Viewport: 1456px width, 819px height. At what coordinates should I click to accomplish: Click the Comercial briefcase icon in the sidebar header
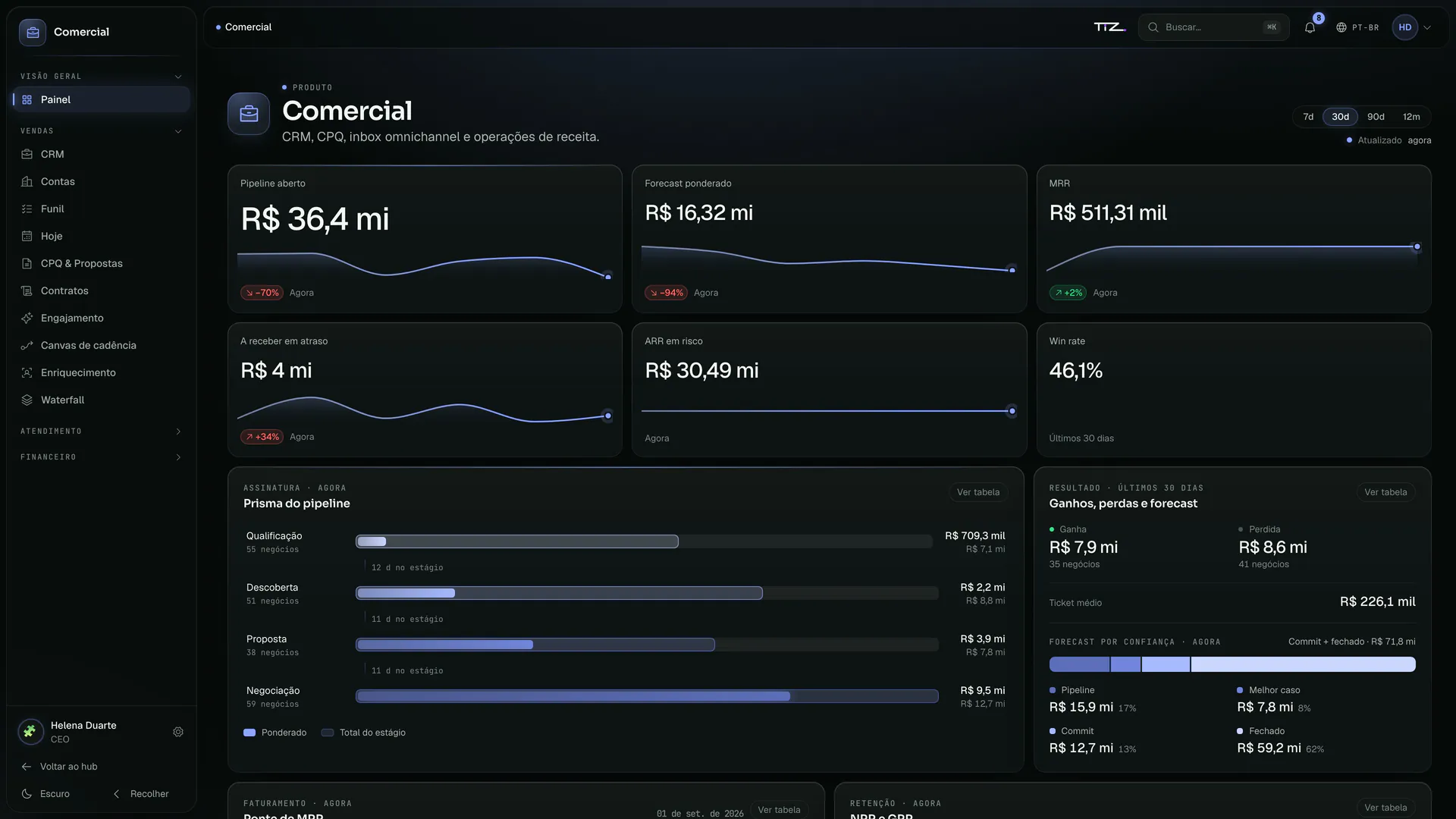coord(33,32)
